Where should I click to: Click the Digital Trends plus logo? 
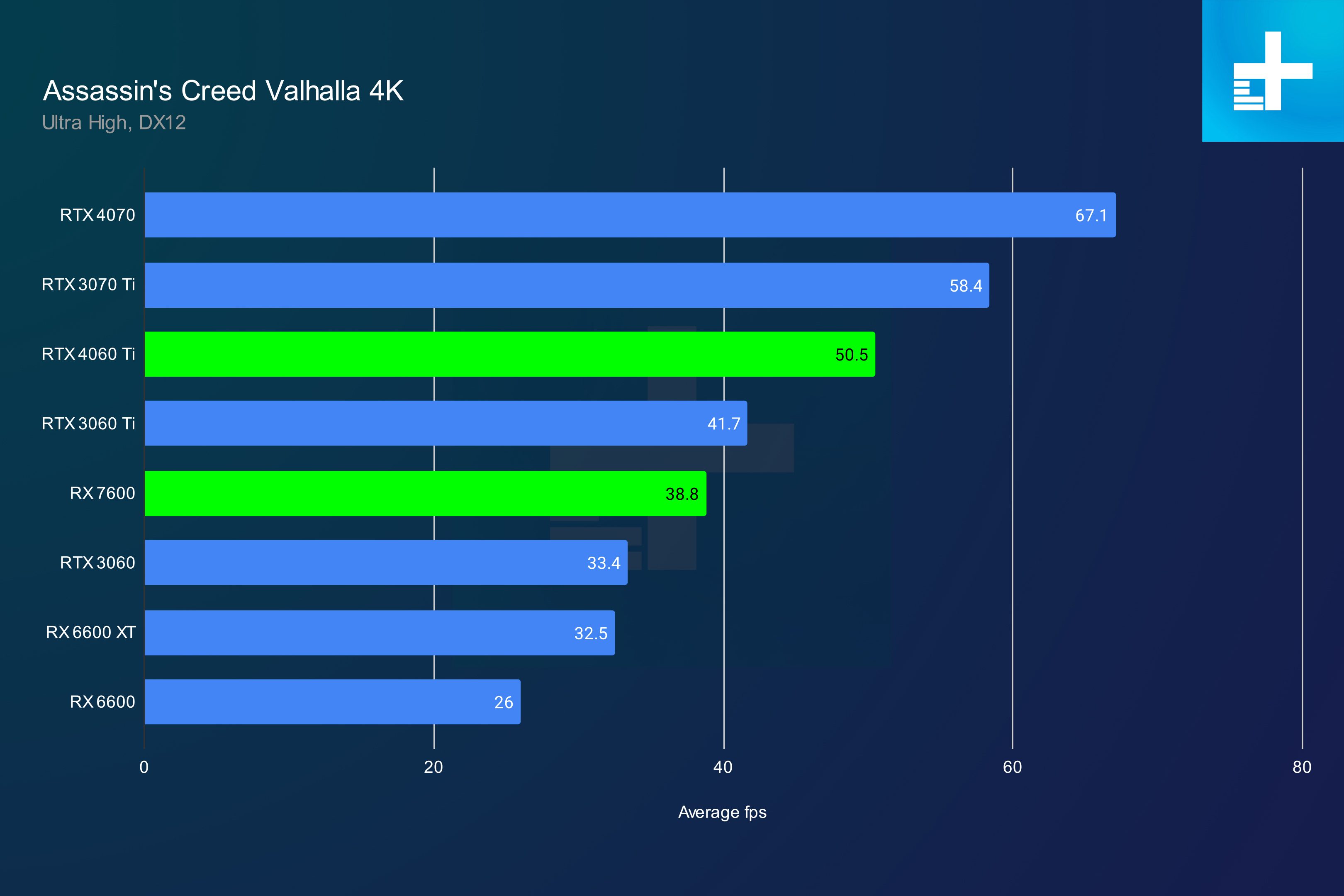tap(1273, 71)
